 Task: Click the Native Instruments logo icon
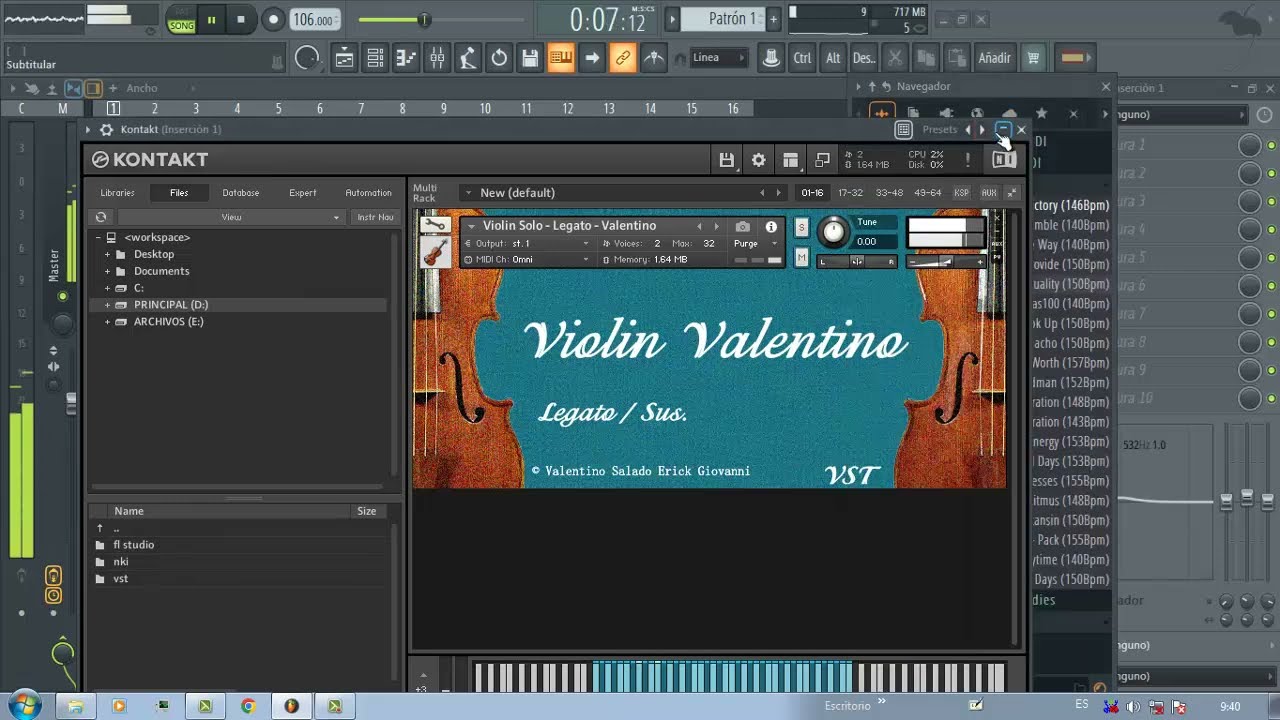tap(1003, 160)
